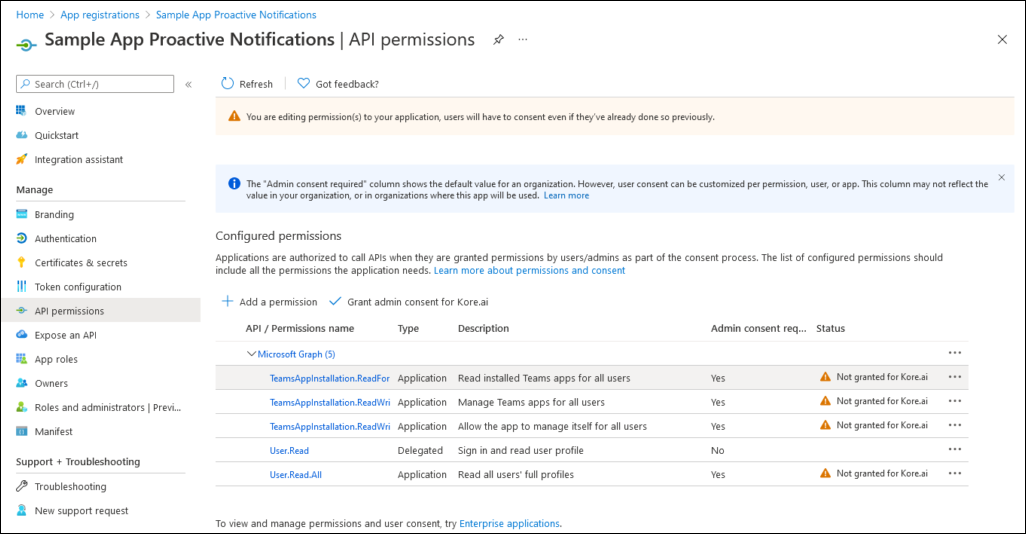Open the title bar ellipsis more options

(523, 39)
